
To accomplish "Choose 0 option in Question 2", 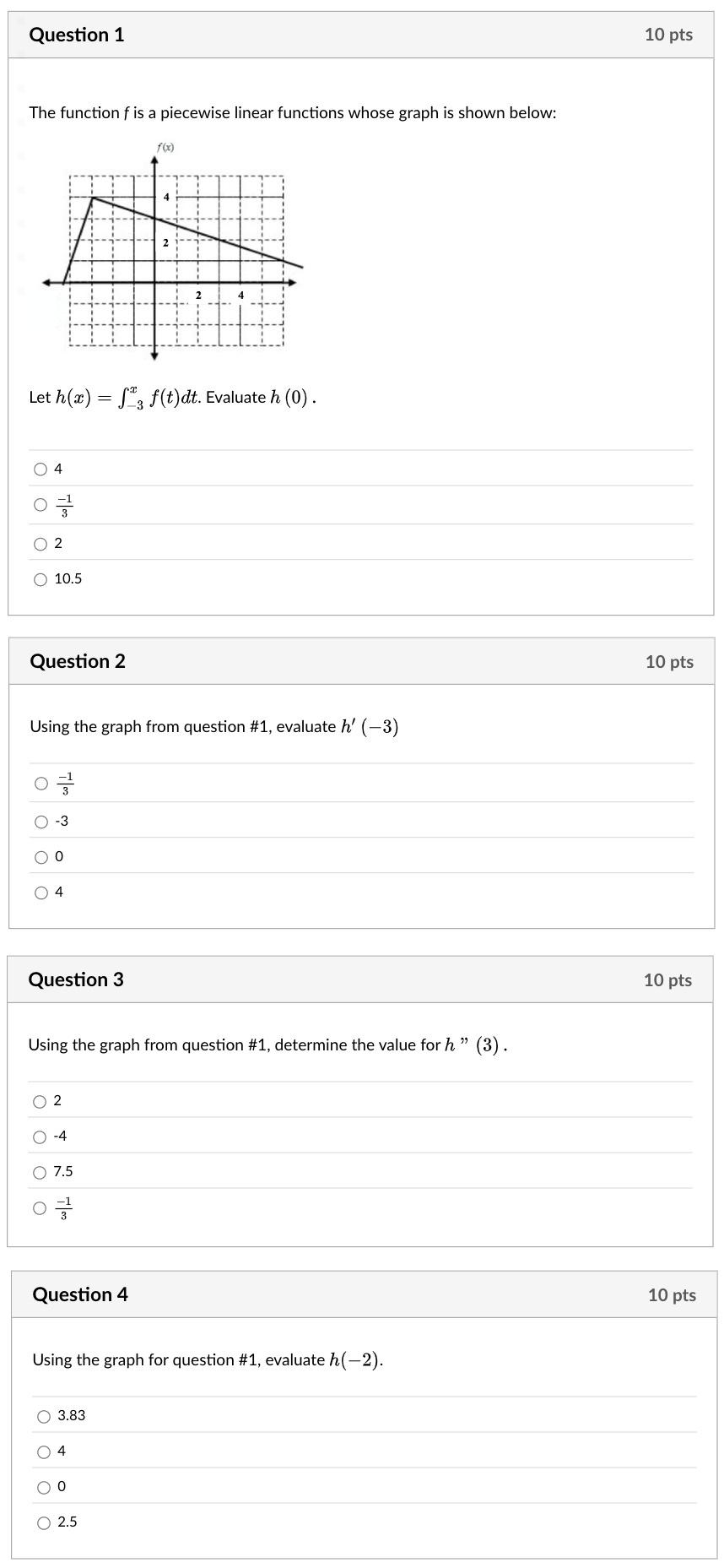I will pos(40,856).
